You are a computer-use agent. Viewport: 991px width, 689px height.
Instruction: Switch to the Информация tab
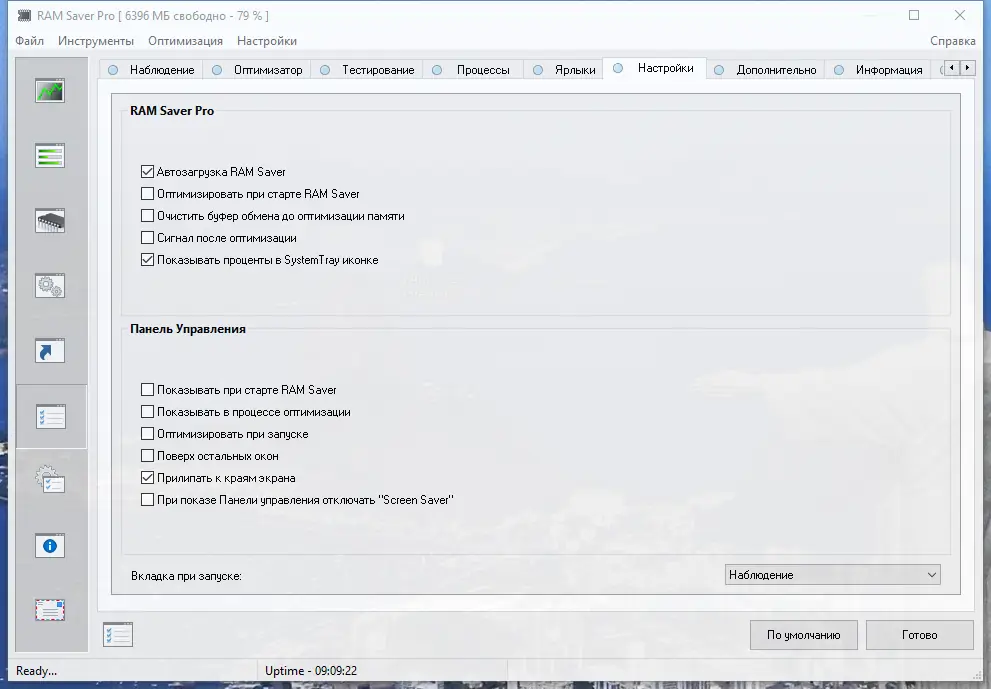(x=879, y=70)
